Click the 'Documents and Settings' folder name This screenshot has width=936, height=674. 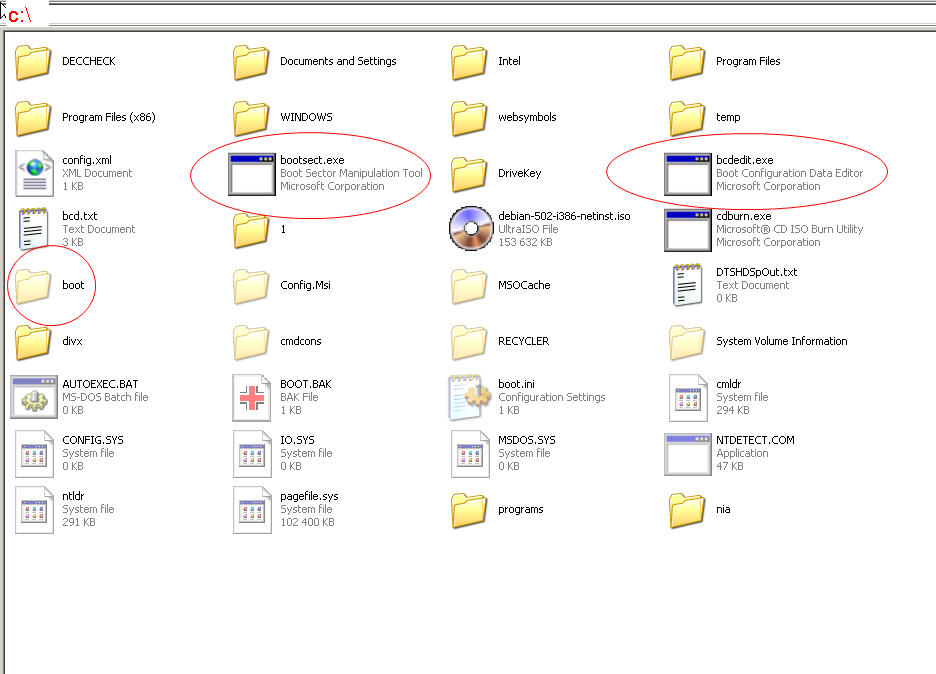338,61
